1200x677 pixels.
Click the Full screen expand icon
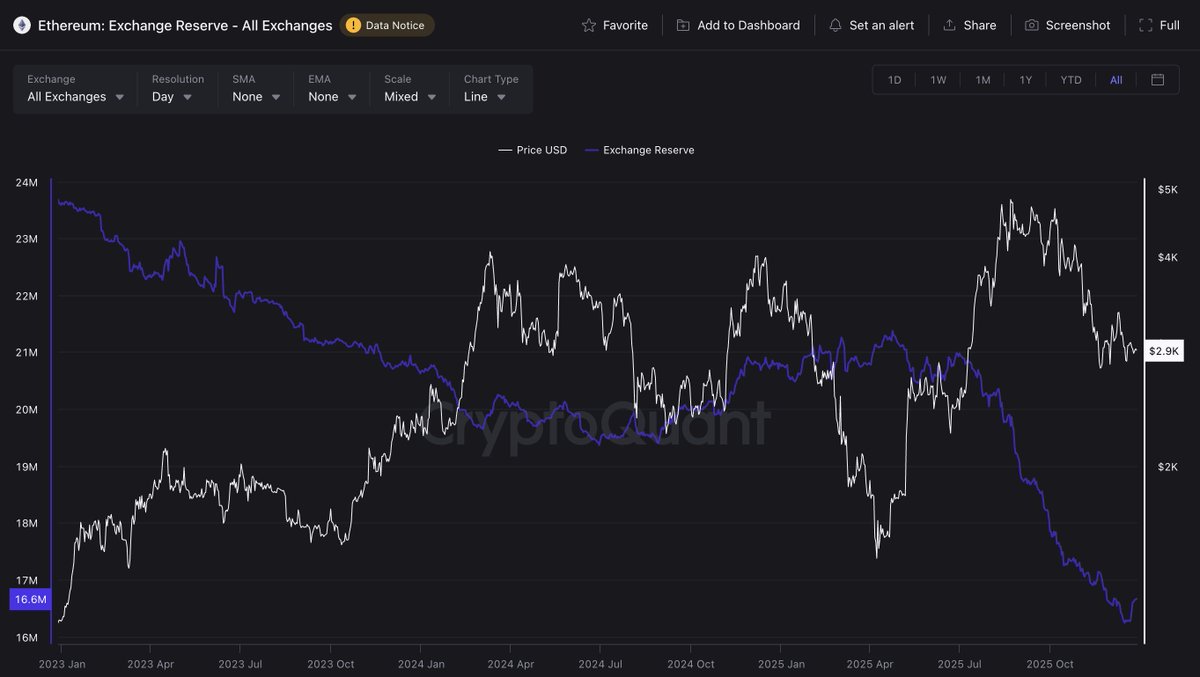[x=1145, y=25]
